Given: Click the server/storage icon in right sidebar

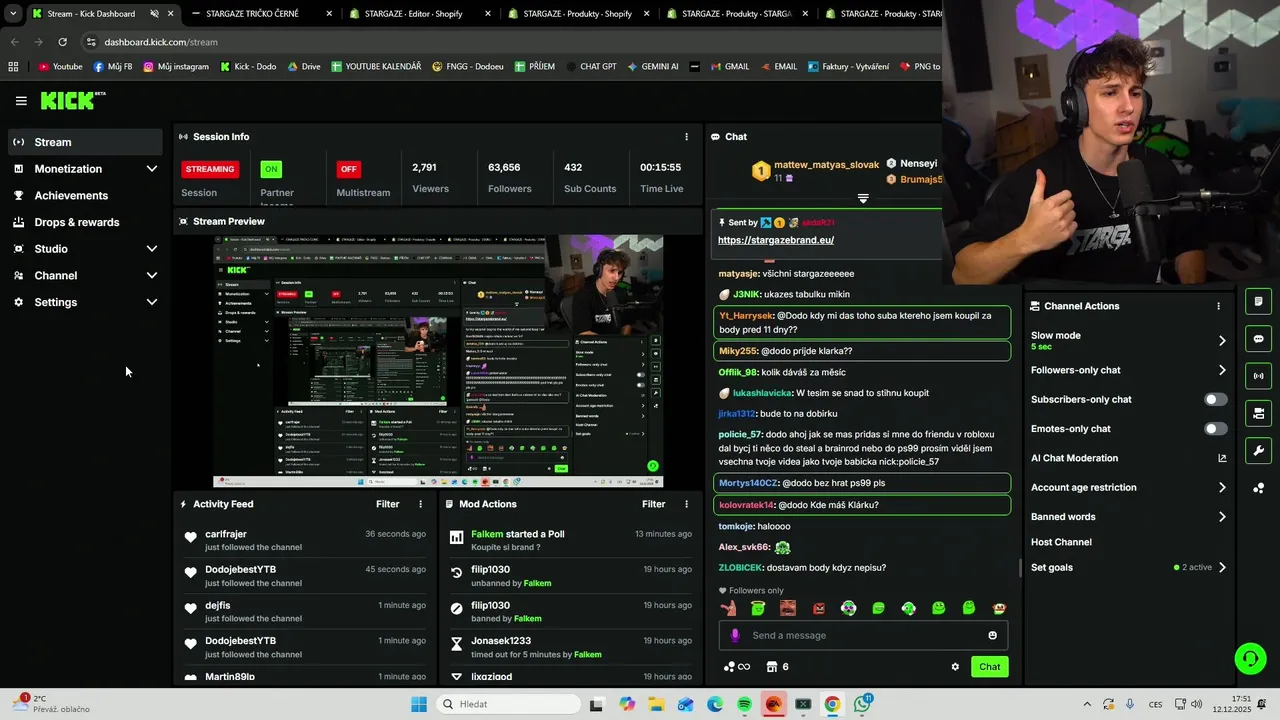Looking at the screenshot, I should 1258,413.
